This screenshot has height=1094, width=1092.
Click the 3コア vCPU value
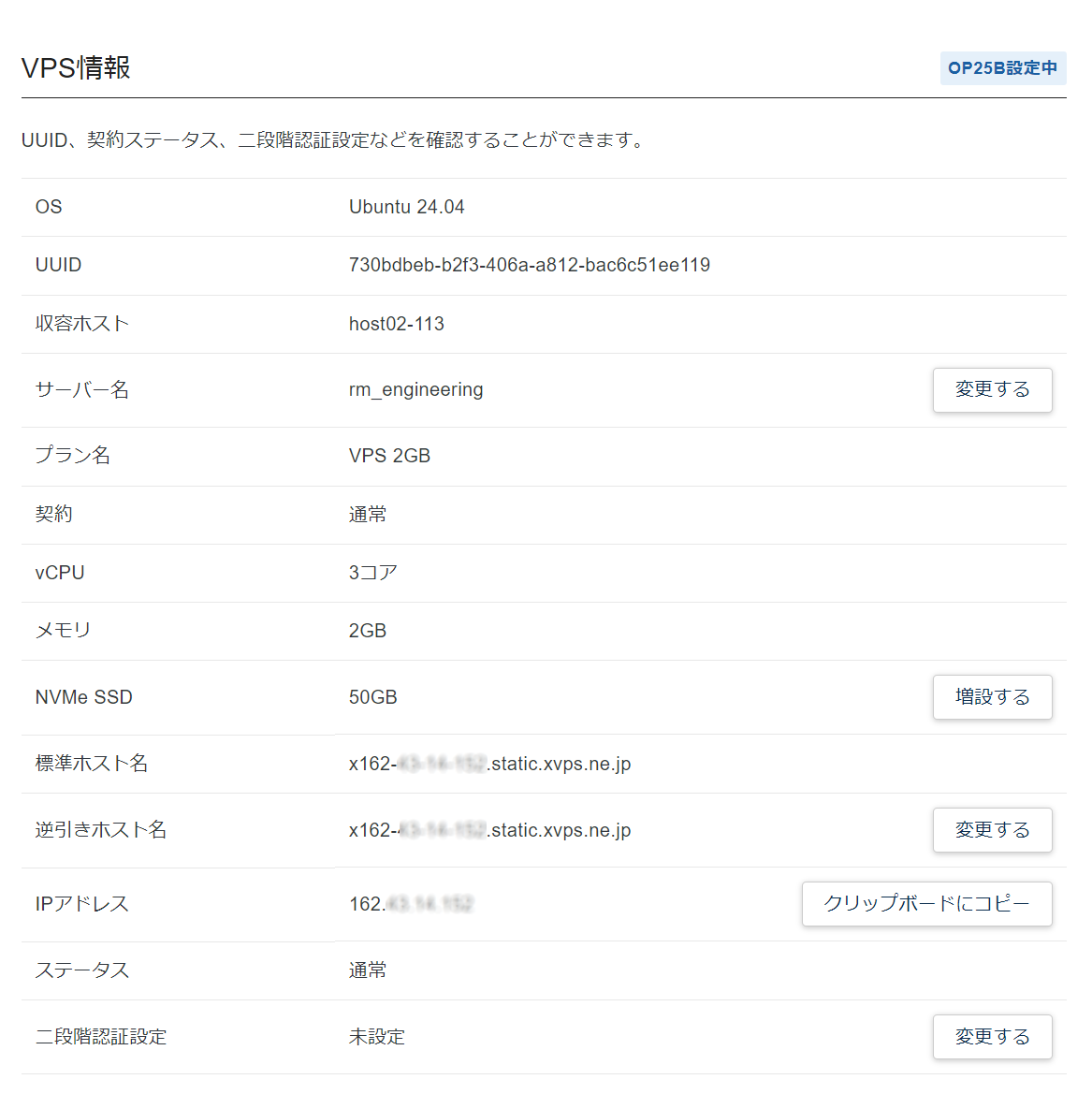tap(372, 573)
